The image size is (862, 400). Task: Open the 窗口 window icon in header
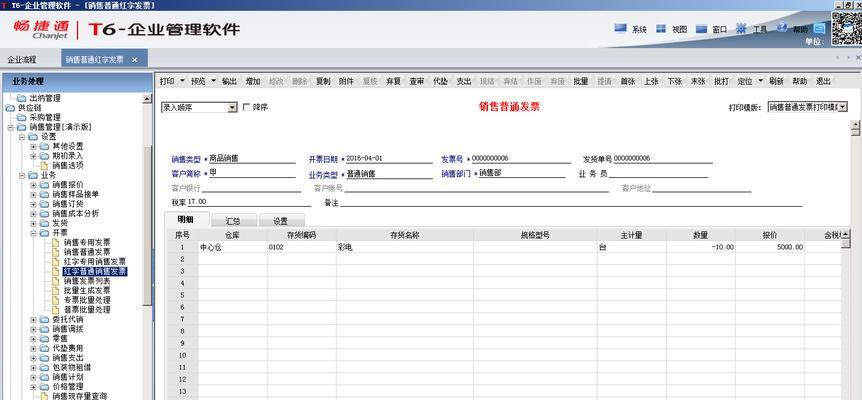point(701,29)
